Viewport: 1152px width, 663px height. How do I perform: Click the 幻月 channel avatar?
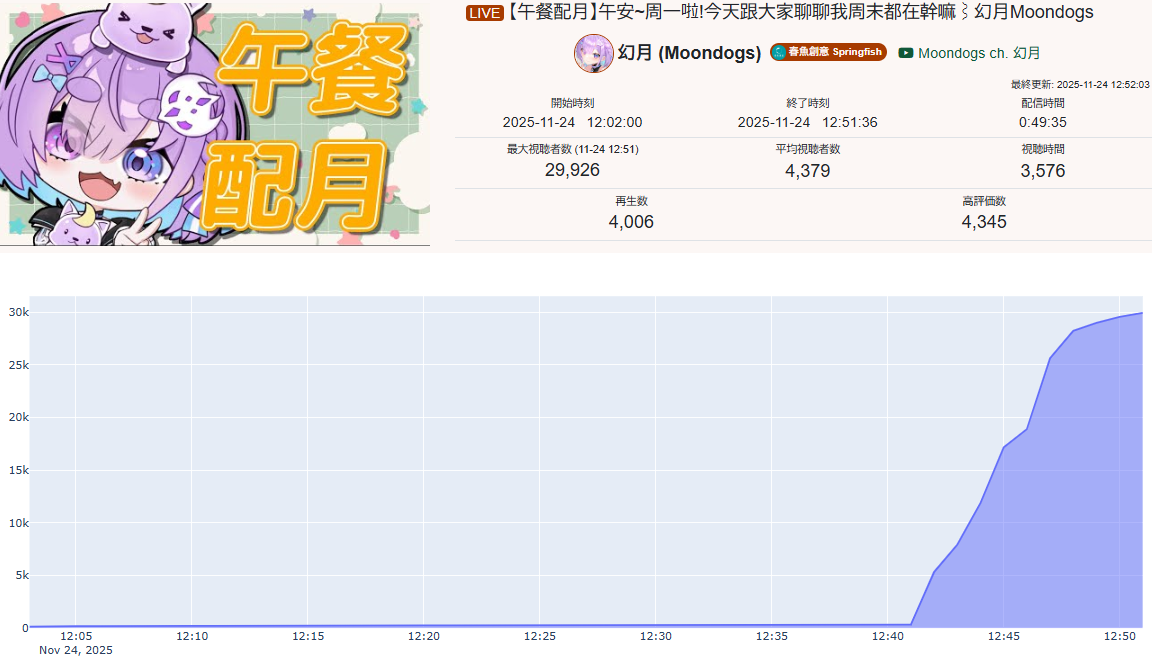(x=594, y=53)
